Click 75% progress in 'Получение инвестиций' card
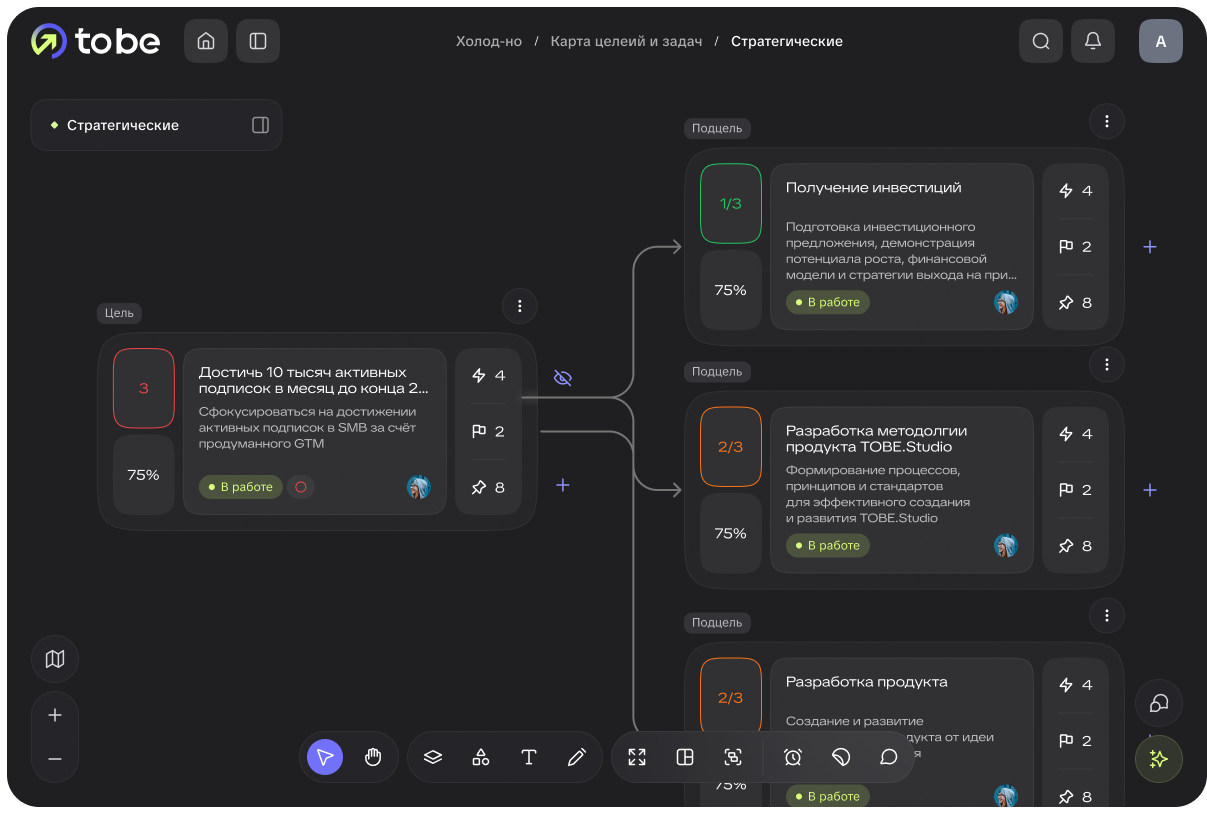 coord(730,290)
